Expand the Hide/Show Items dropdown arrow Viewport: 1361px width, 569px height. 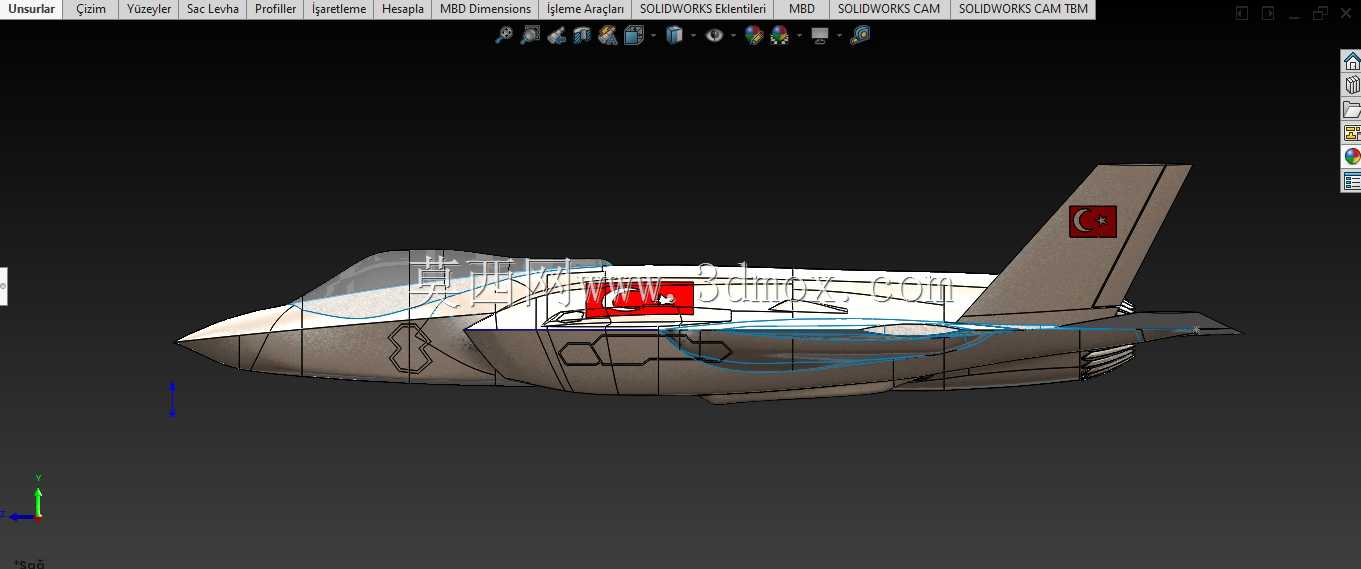pyautogui.click(x=733, y=35)
